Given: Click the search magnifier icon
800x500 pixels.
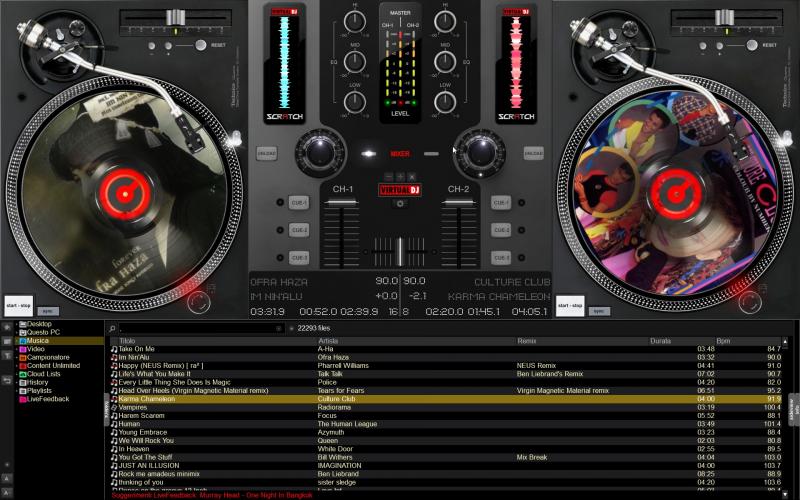Looking at the screenshot, I should pyautogui.click(x=112, y=328).
